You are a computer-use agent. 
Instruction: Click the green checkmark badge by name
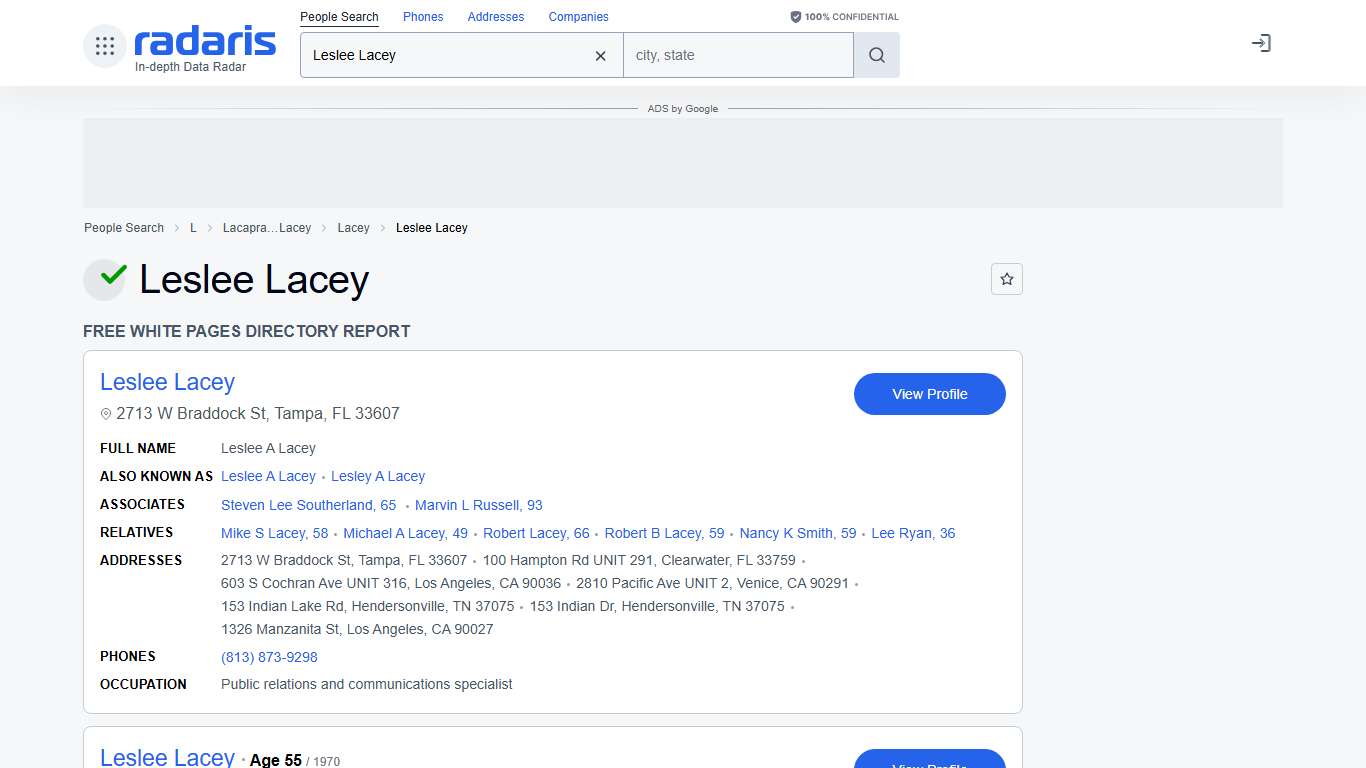[105, 279]
